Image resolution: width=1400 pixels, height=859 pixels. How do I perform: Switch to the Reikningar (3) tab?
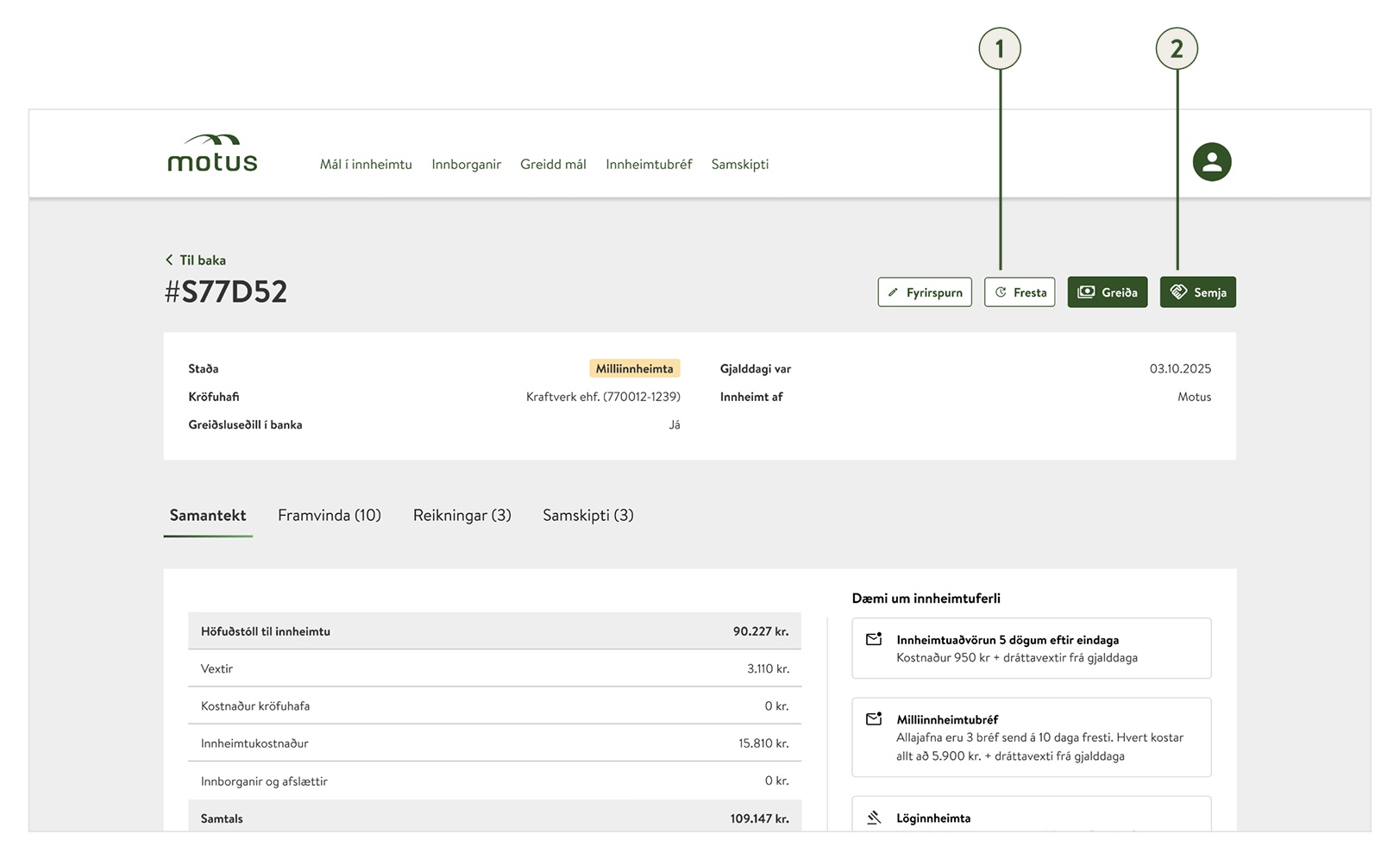point(461,516)
